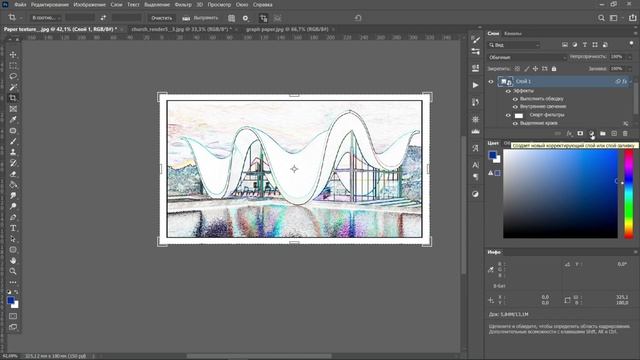
Task: Open the crop tool preset picker arrow
Action: tap(21, 18)
